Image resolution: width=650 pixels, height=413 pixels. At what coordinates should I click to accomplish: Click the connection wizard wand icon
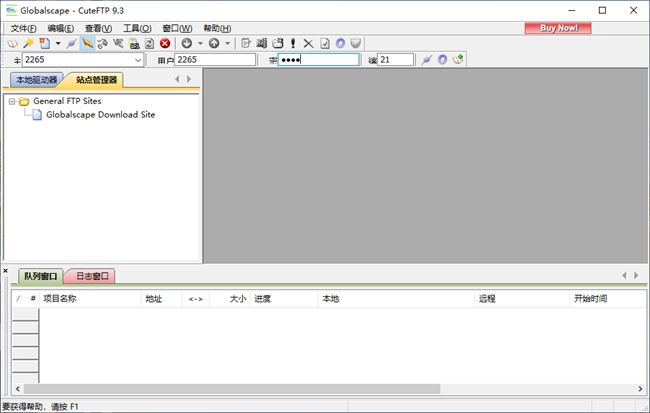28,44
